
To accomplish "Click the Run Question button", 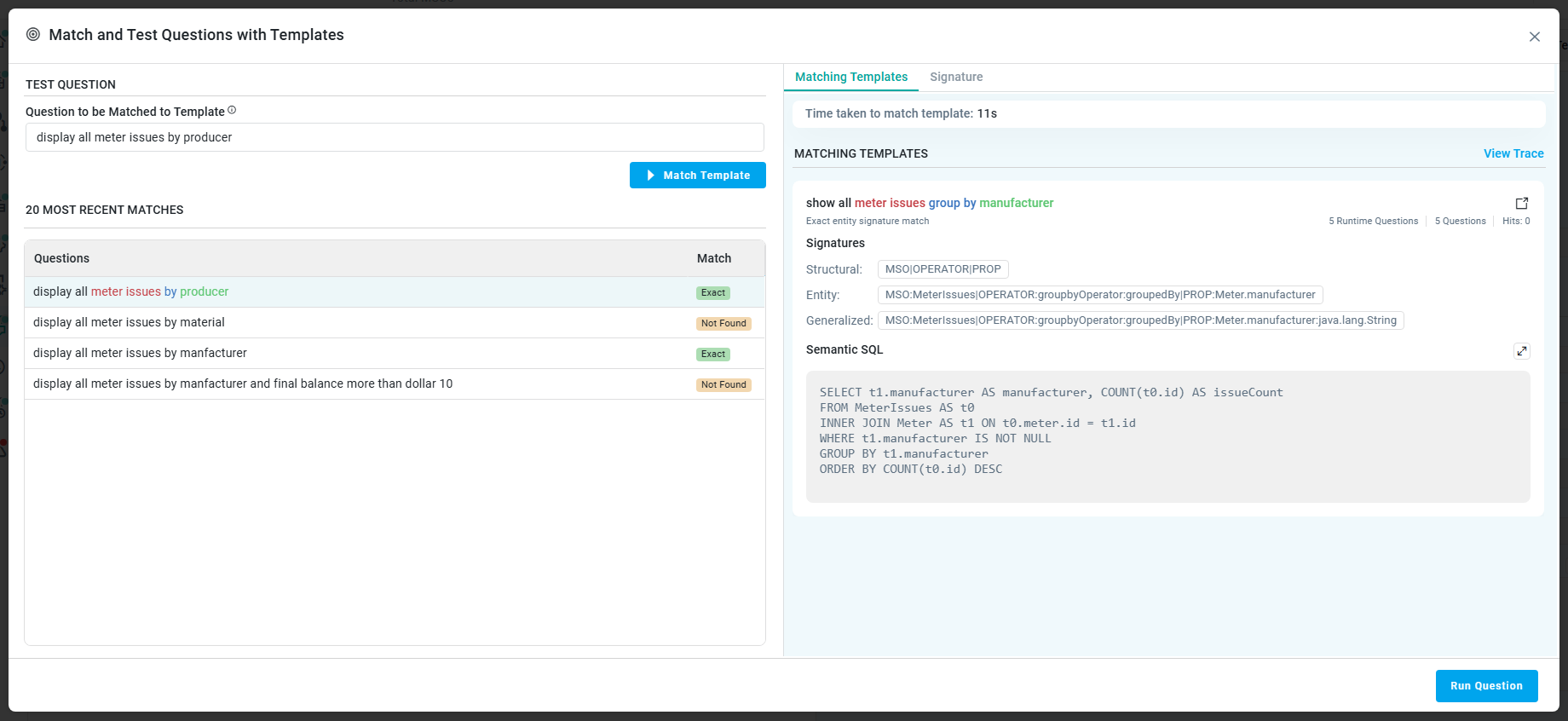I will click(x=1486, y=686).
